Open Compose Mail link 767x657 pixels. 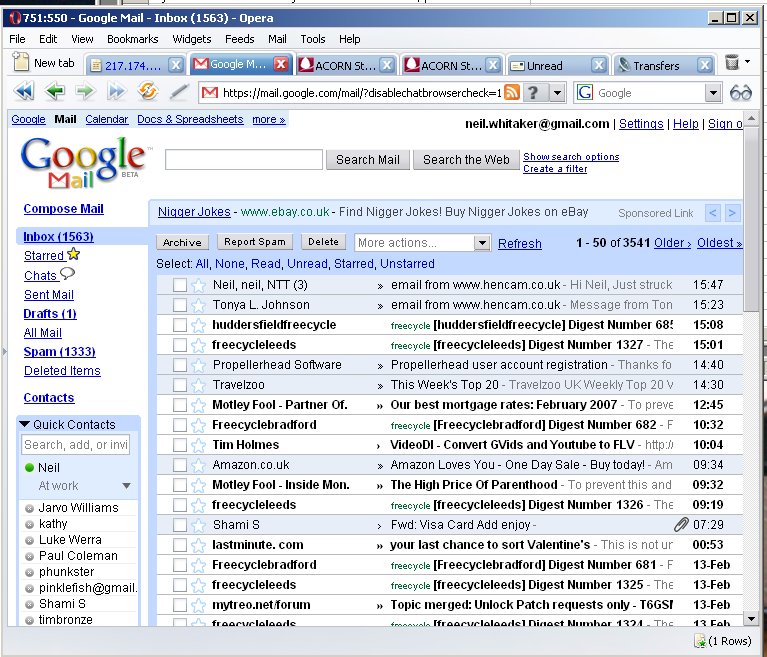pos(64,209)
